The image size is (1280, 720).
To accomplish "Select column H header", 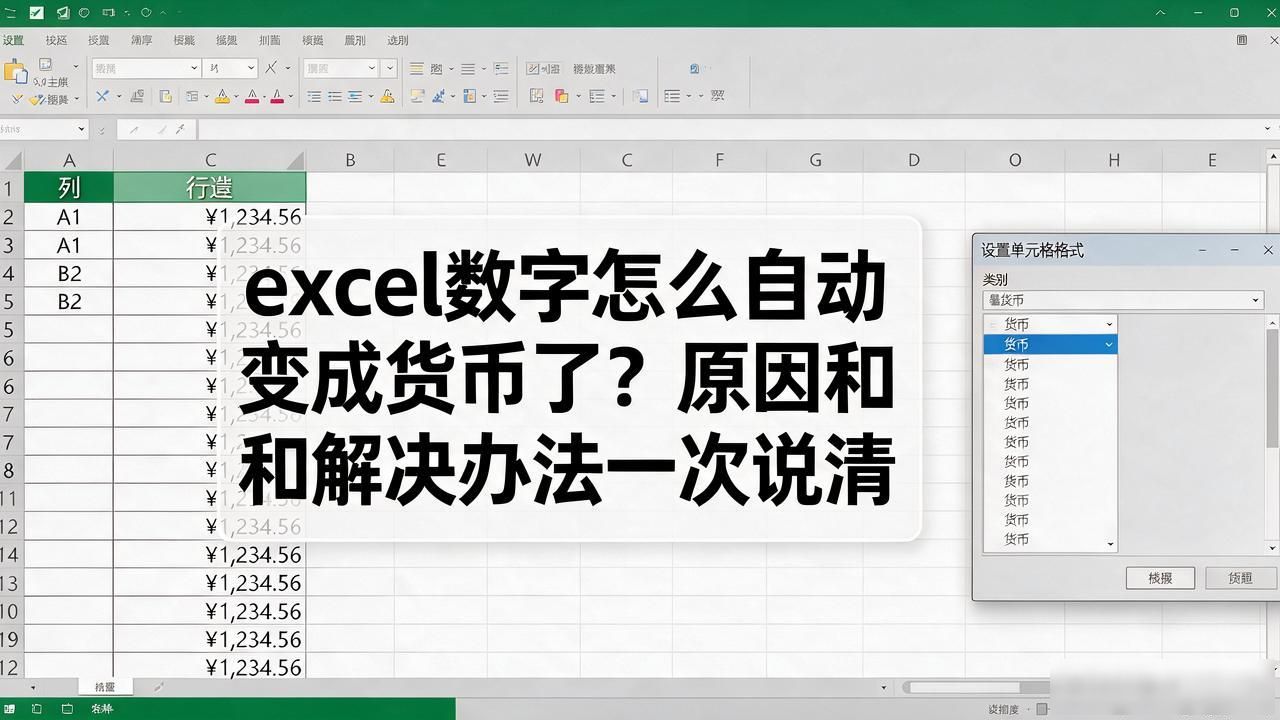I will 1114,160.
